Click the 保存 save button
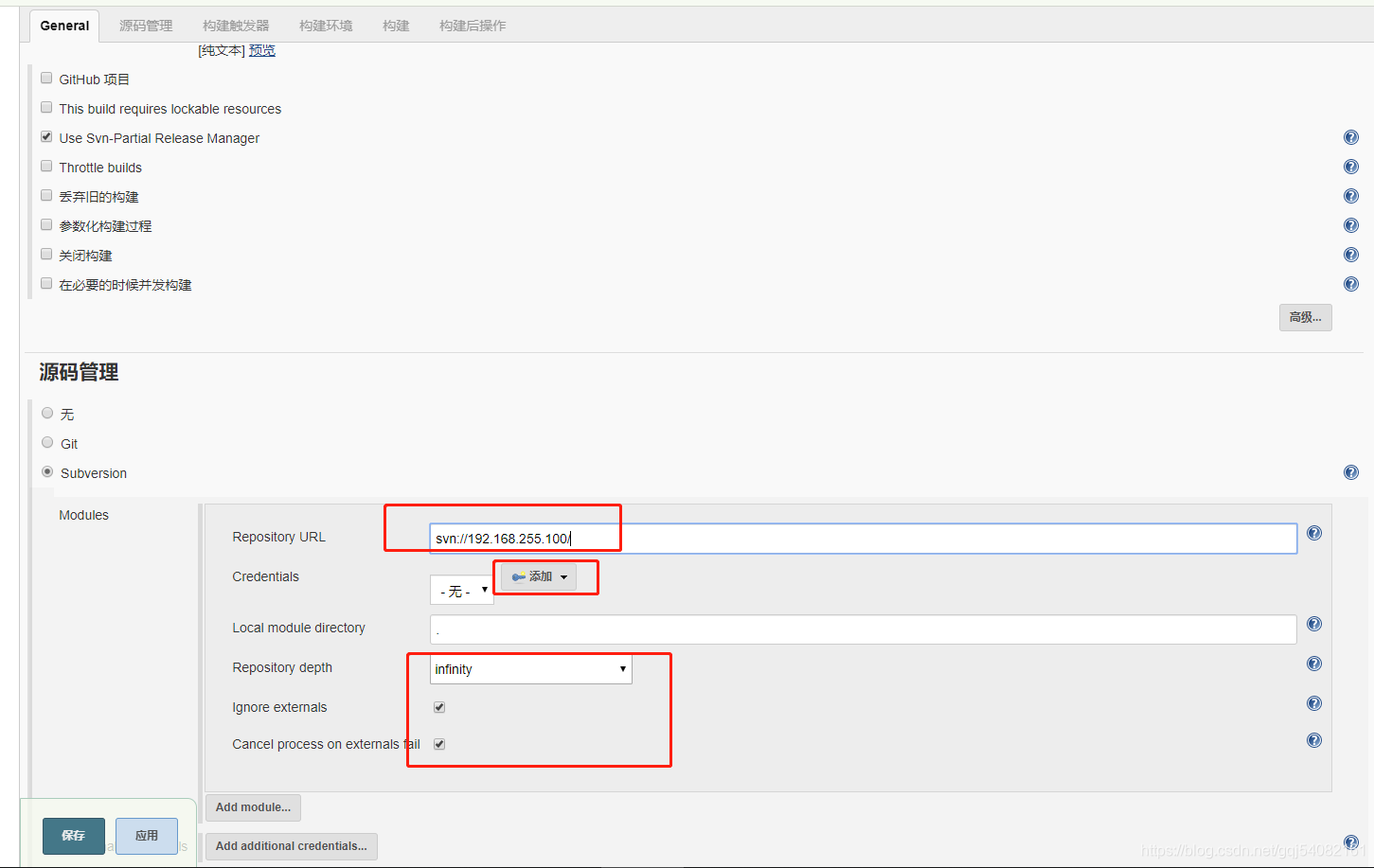 click(x=74, y=836)
